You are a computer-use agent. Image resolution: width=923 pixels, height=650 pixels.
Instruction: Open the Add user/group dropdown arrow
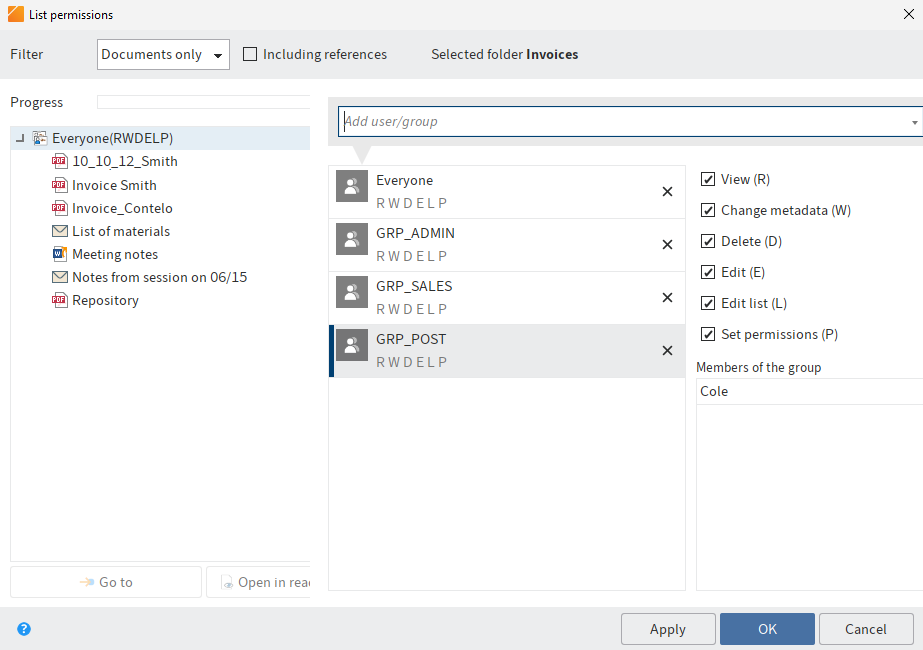pyautogui.click(x=914, y=121)
